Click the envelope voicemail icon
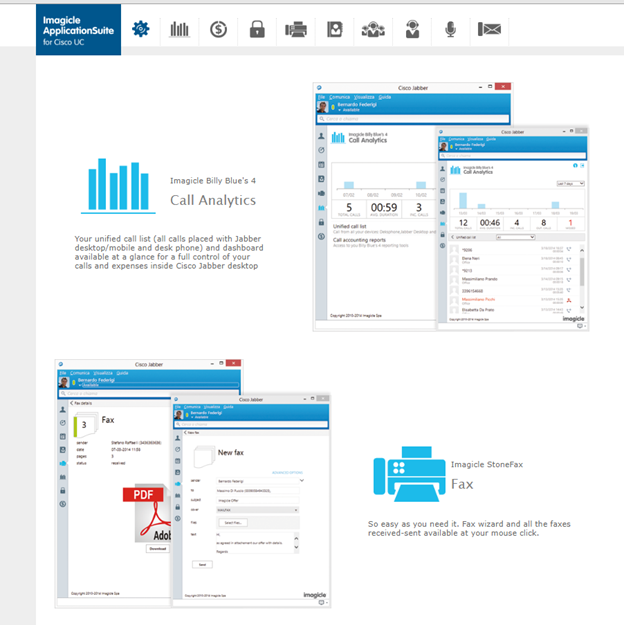 (489, 29)
